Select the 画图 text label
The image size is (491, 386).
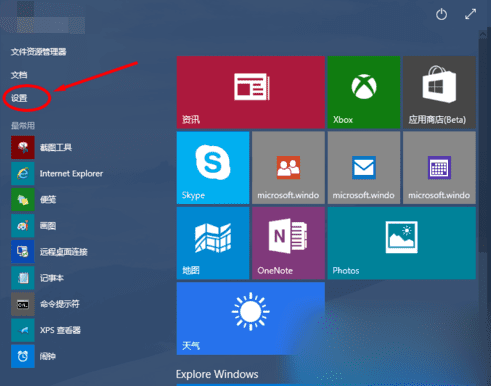pyautogui.click(x=48, y=226)
